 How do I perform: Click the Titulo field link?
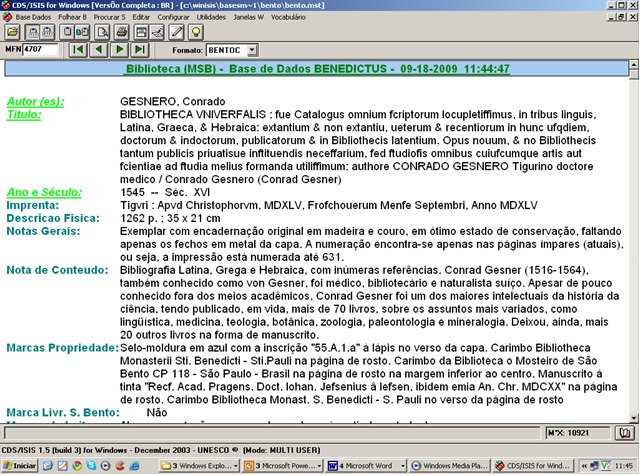[x=24, y=115]
